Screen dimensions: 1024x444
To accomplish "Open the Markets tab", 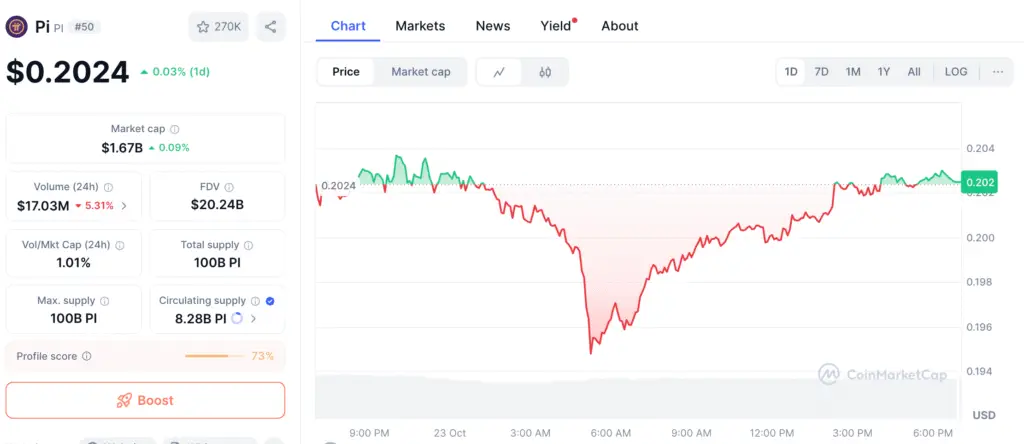I will pos(420,26).
